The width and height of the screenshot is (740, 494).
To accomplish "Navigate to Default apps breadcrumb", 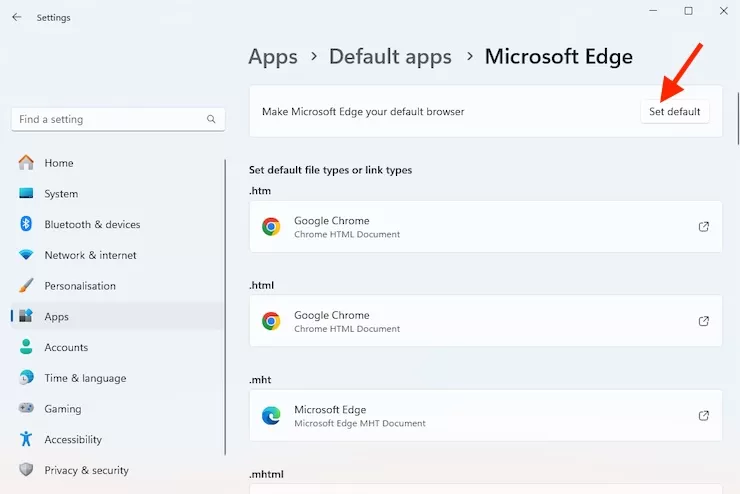I will pyautogui.click(x=390, y=57).
